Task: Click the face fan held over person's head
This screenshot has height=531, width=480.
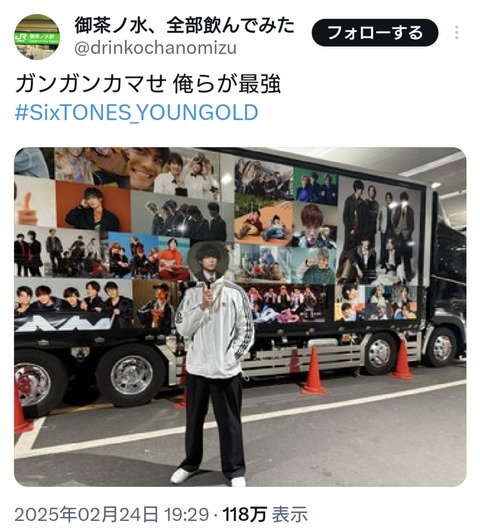Action: (x=209, y=261)
